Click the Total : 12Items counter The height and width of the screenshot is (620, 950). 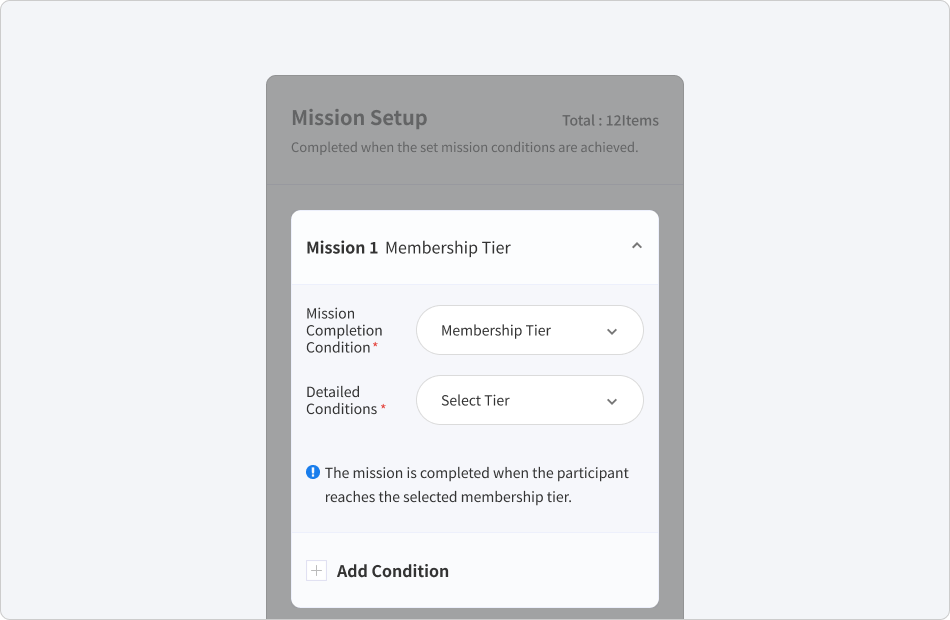tap(610, 120)
